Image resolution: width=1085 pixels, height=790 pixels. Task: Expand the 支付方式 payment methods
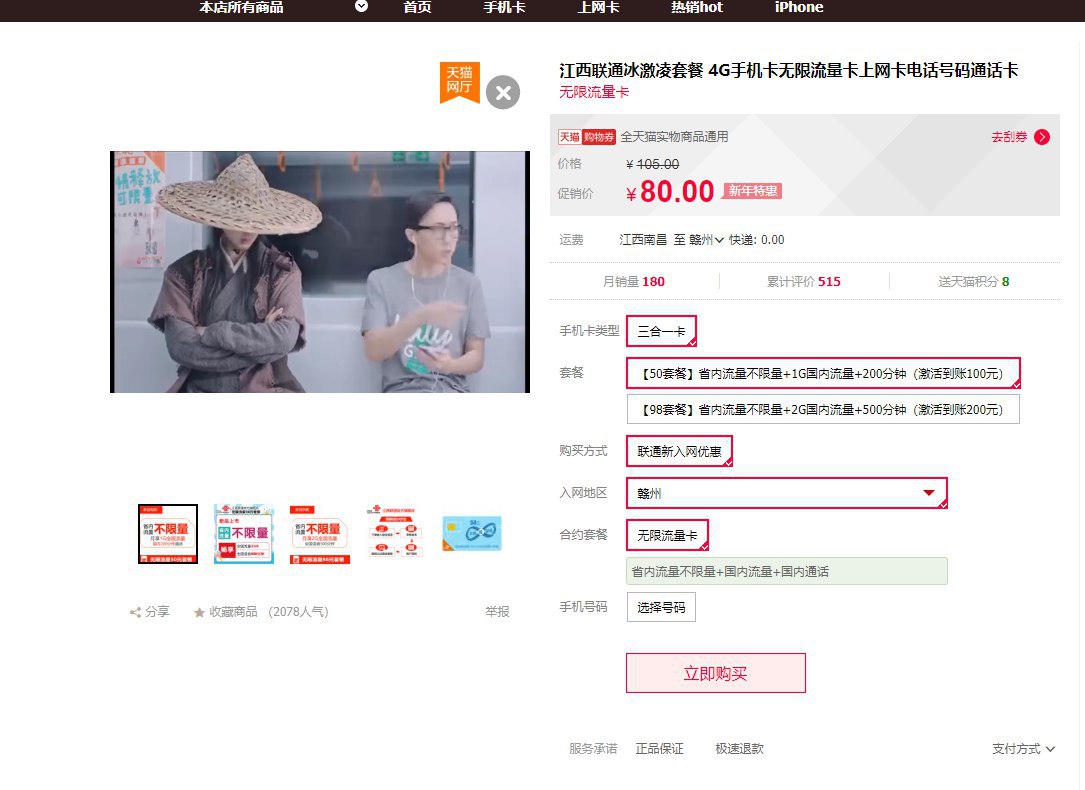pos(1023,749)
